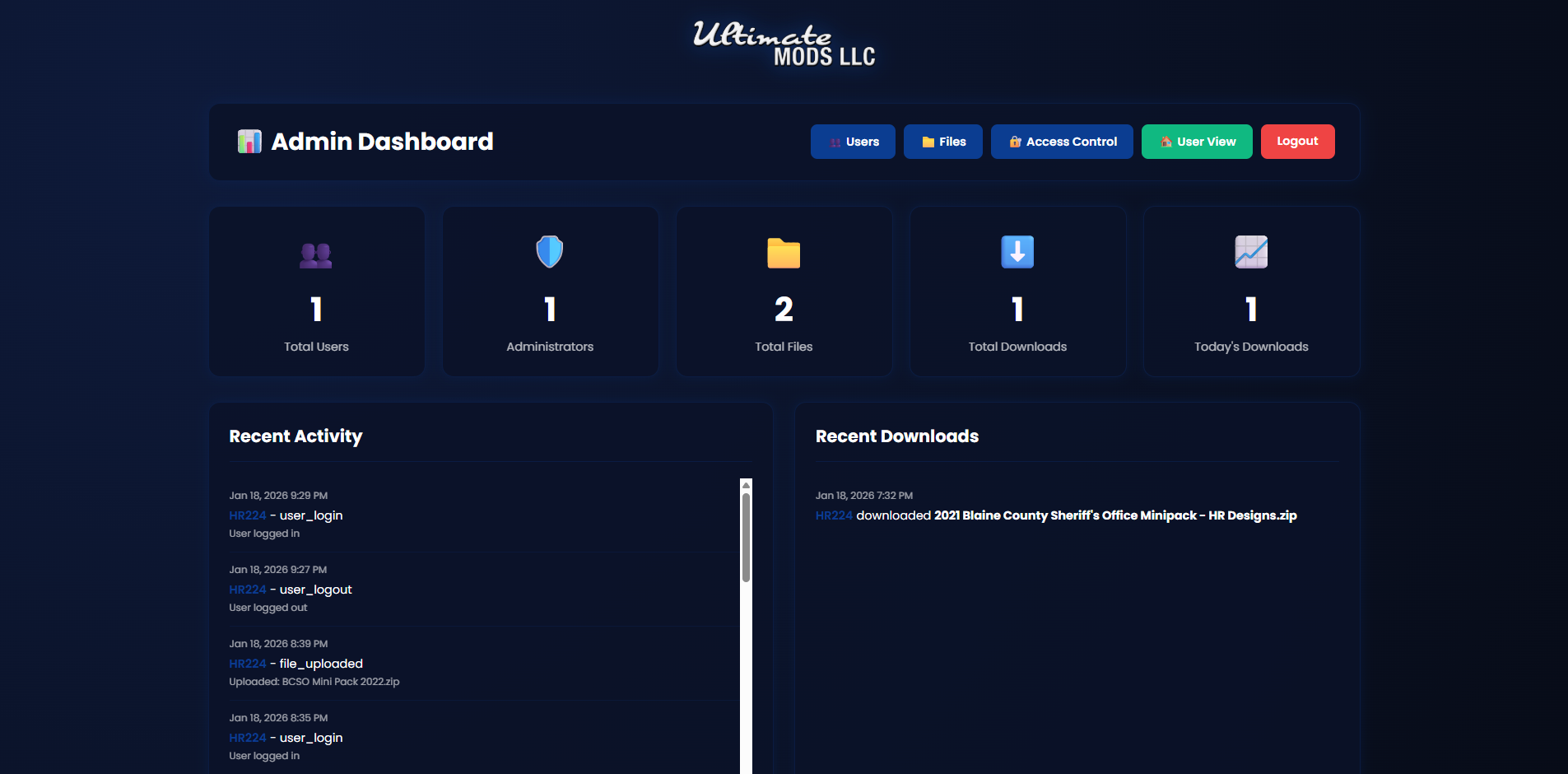The width and height of the screenshot is (1568, 774).
Task: Click the Blaine County Sheriff's Minipack file name
Action: 1115,515
